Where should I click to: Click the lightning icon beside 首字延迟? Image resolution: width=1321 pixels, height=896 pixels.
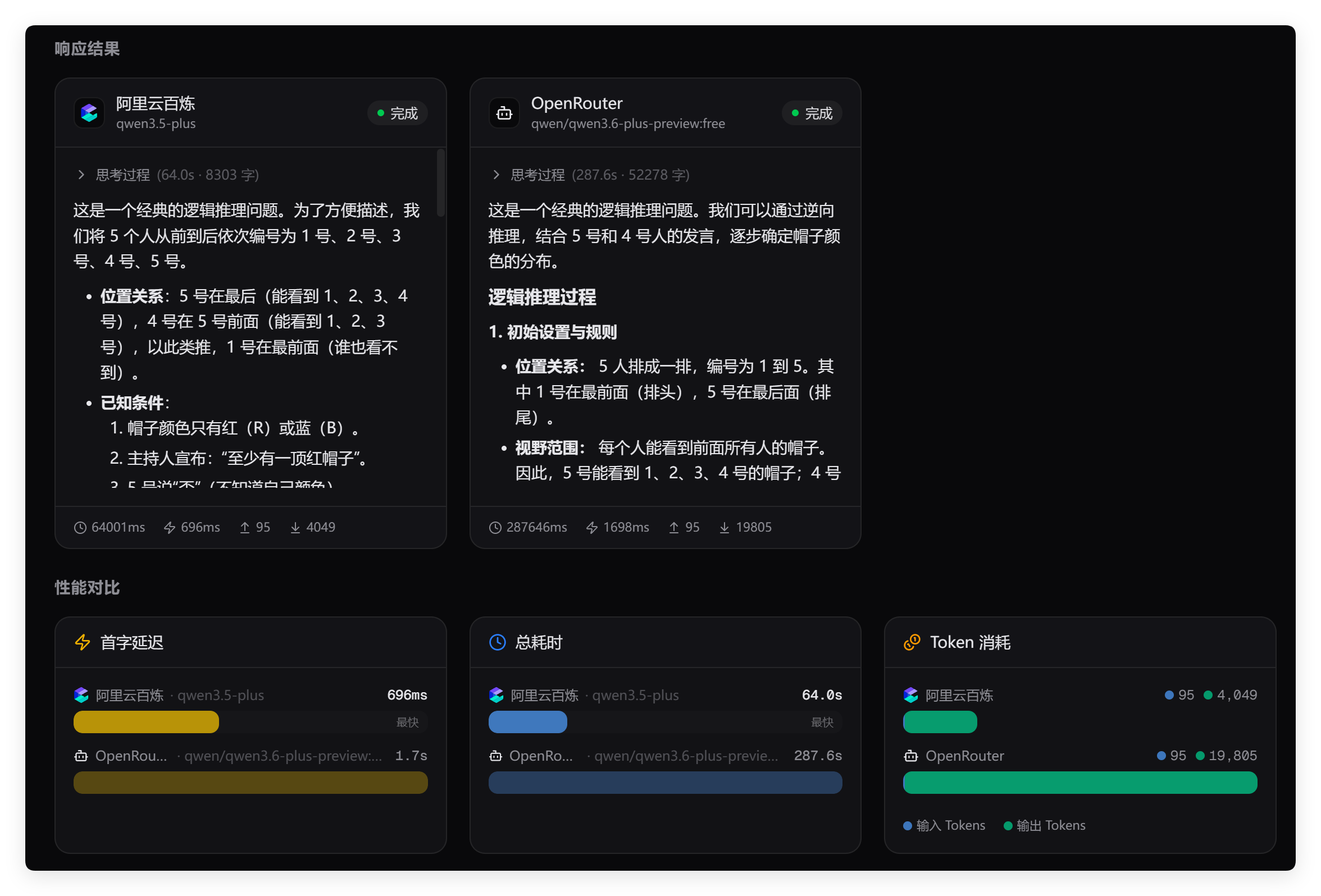83,642
